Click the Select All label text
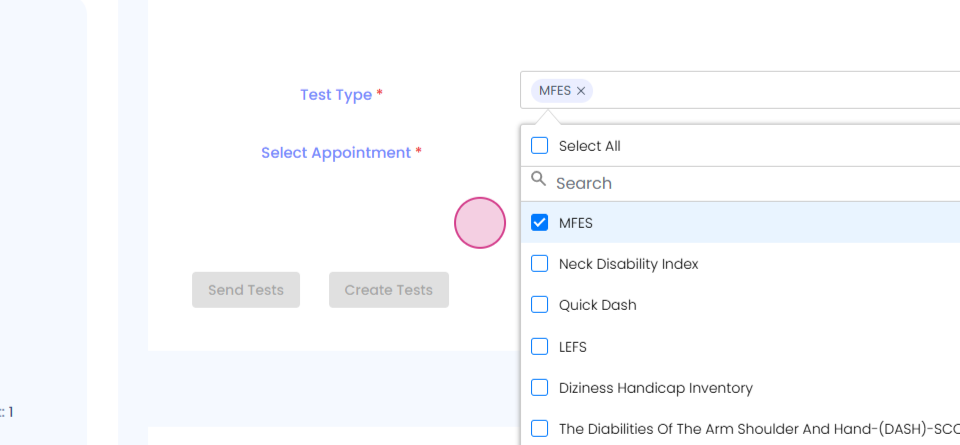The image size is (960, 445). tap(589, 146)
